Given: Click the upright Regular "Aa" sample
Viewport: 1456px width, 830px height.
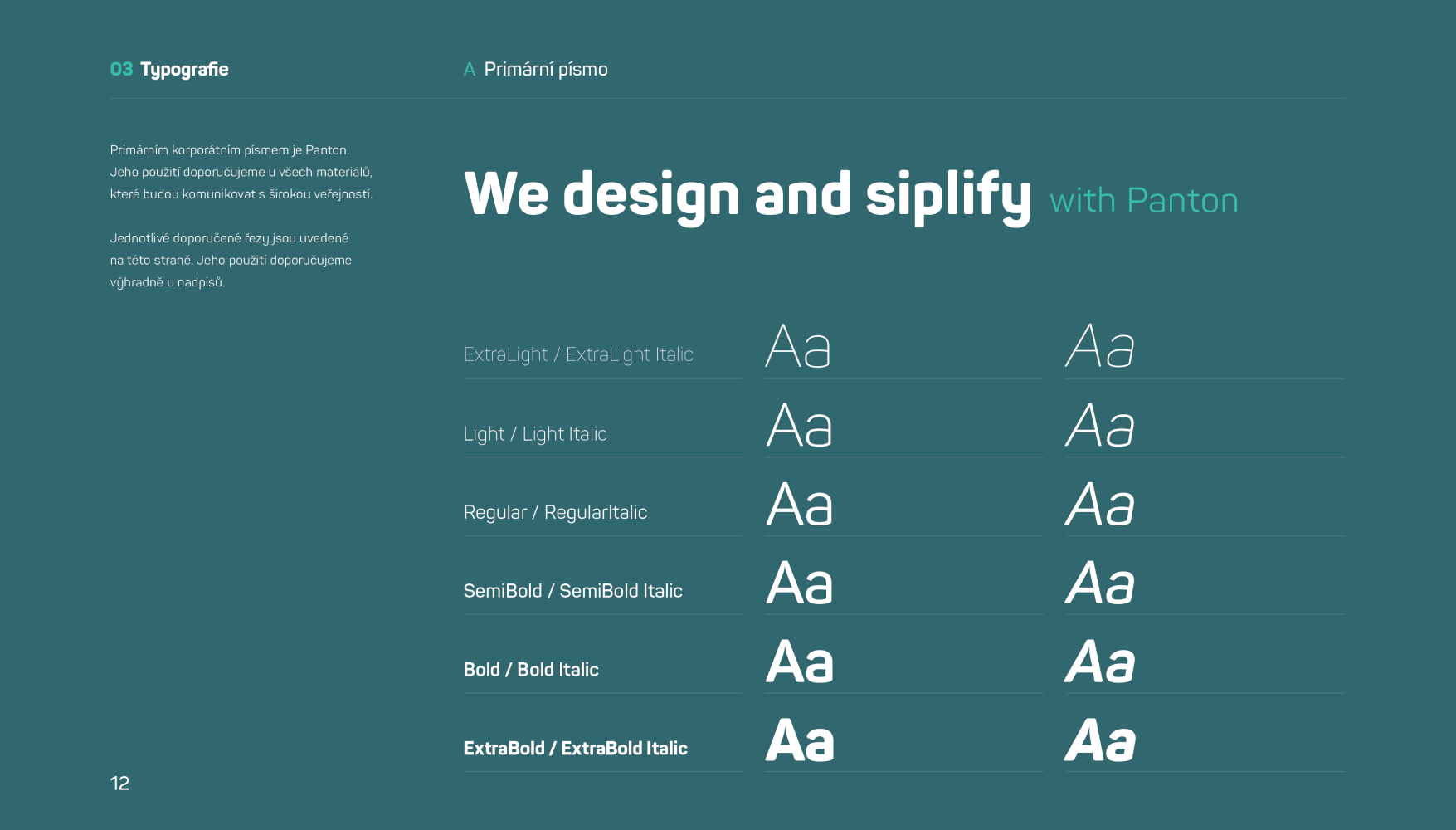Looking at the screenshot, I should [x=799, y=505].
